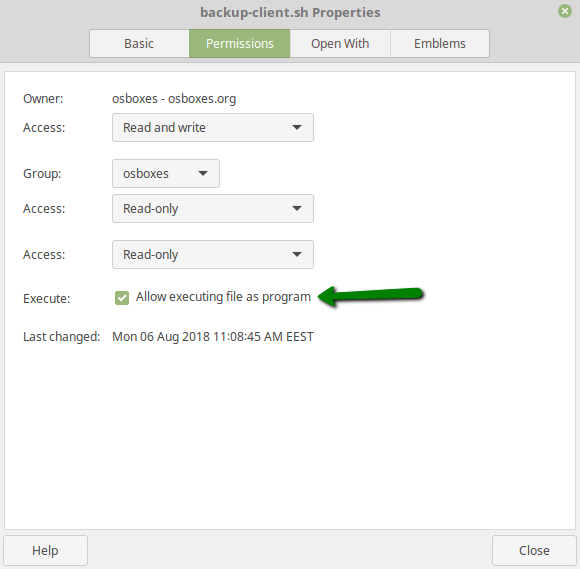This screenshot has width=580, height=569.
Task: Open the Group osboxes dropdown
Action: [166, 174]
